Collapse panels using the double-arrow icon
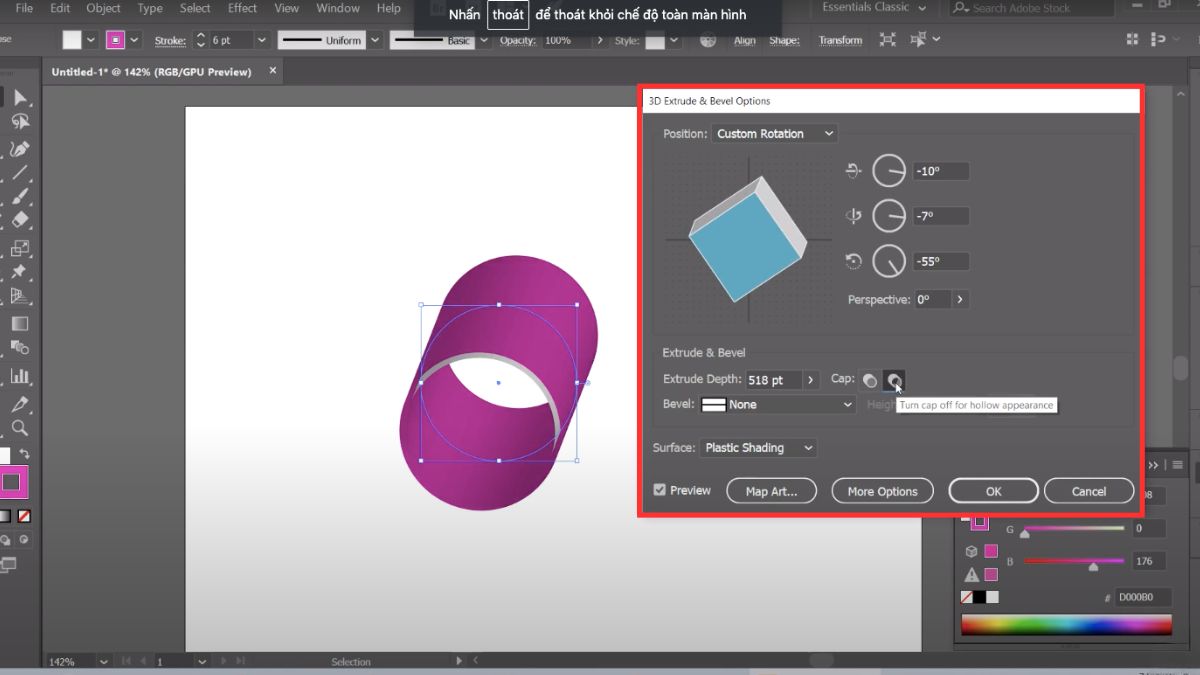 click(1155, 465)
